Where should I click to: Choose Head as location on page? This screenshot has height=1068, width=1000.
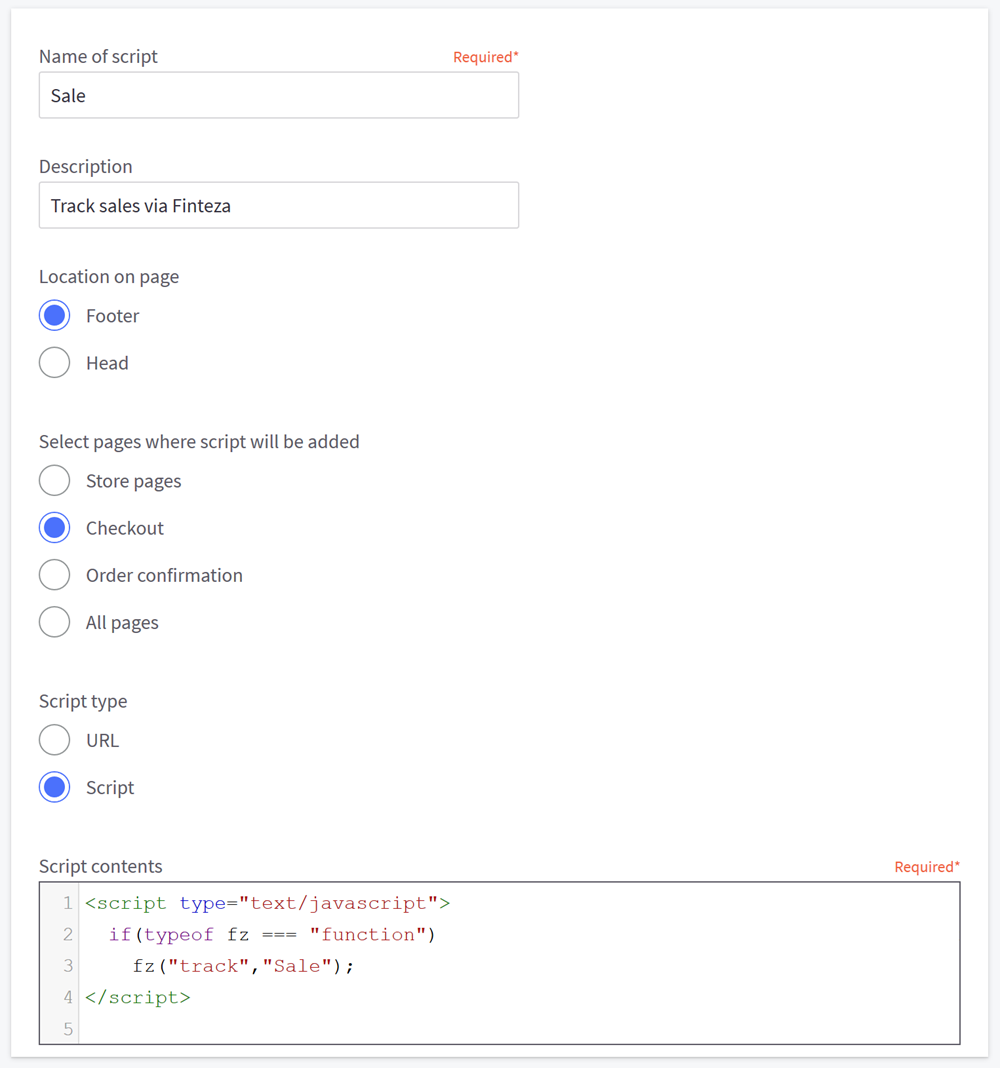coord(55,363)
